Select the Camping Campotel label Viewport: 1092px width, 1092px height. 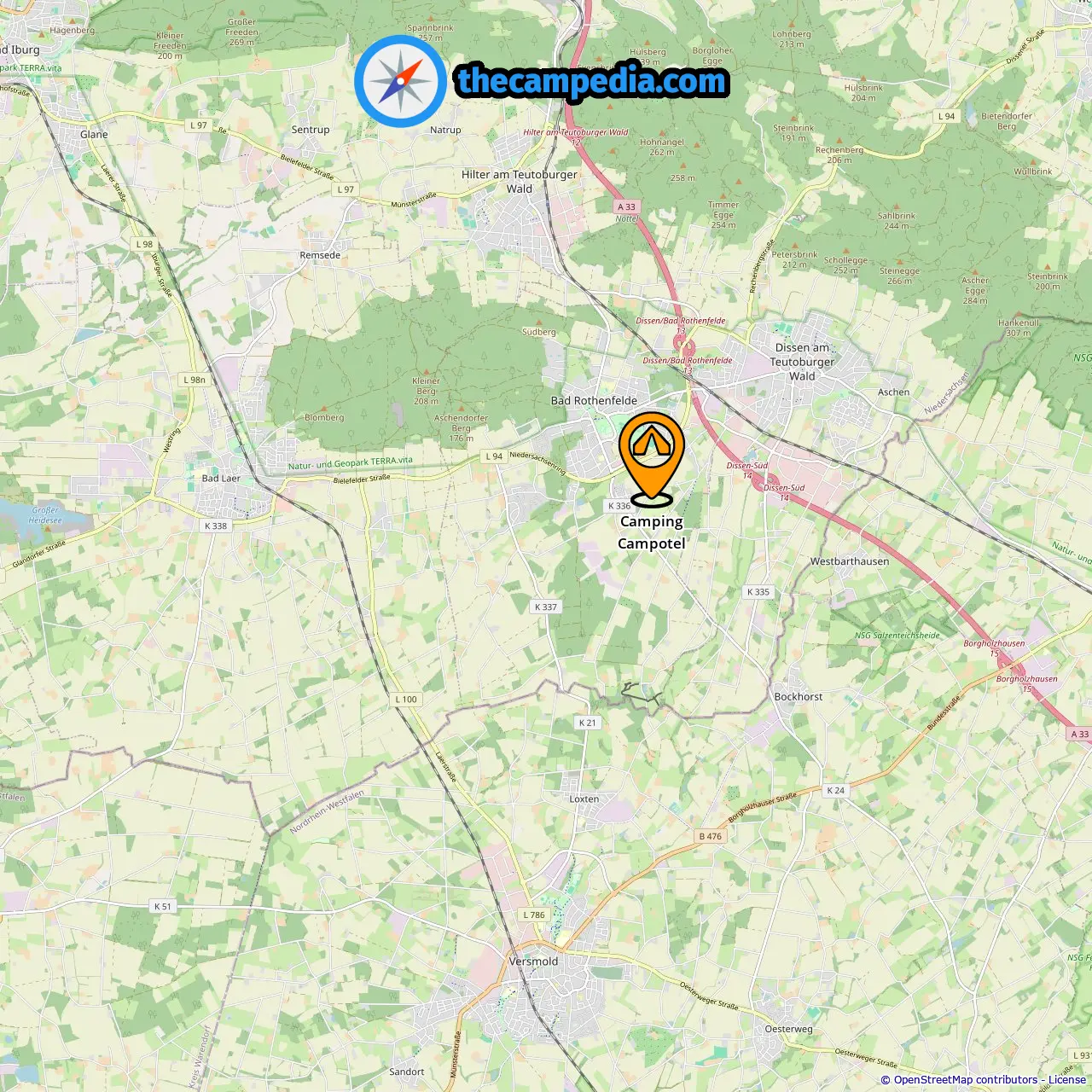[x=652, y=532]
